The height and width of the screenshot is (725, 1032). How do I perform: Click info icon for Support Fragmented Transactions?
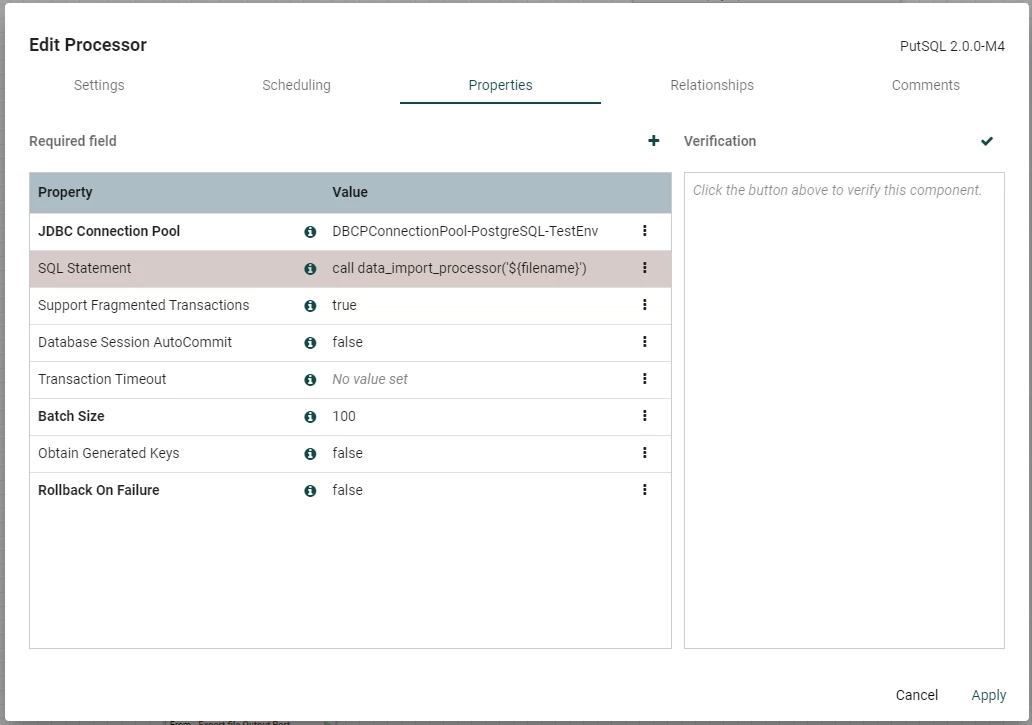pyautogui.click(x=310, y=305)
